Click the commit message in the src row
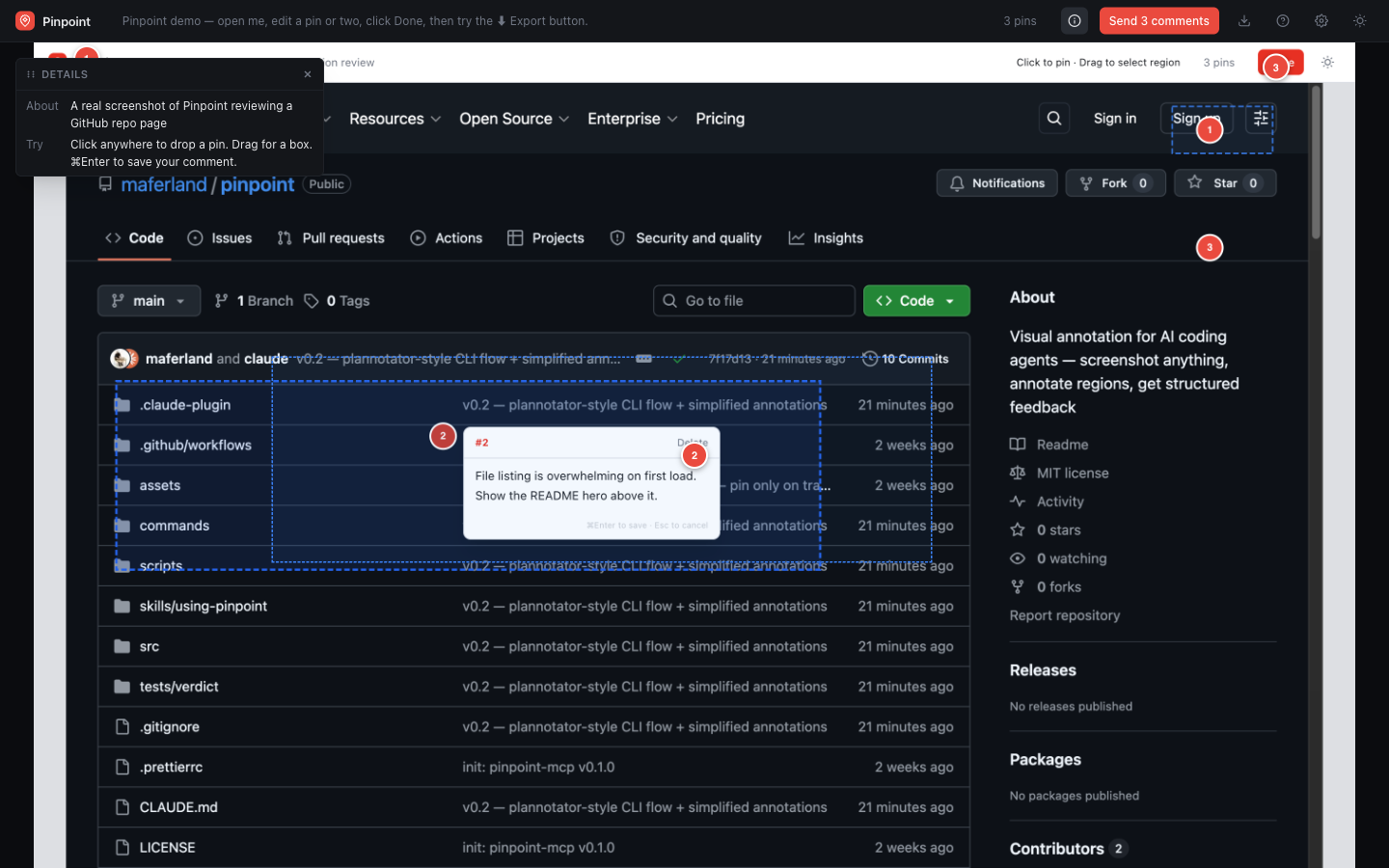Viewport: 1389px width, 868px height. [x=644, y=646]
